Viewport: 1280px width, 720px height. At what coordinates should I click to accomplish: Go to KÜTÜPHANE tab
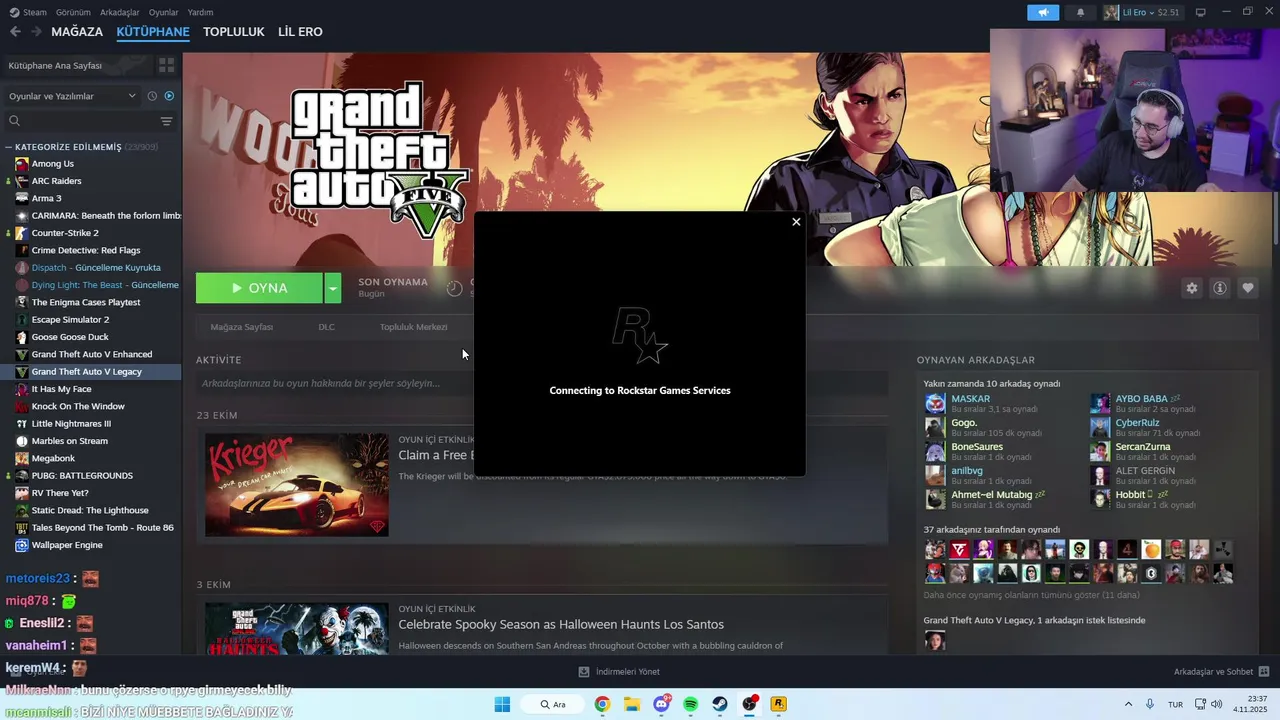tap(153, 32)
